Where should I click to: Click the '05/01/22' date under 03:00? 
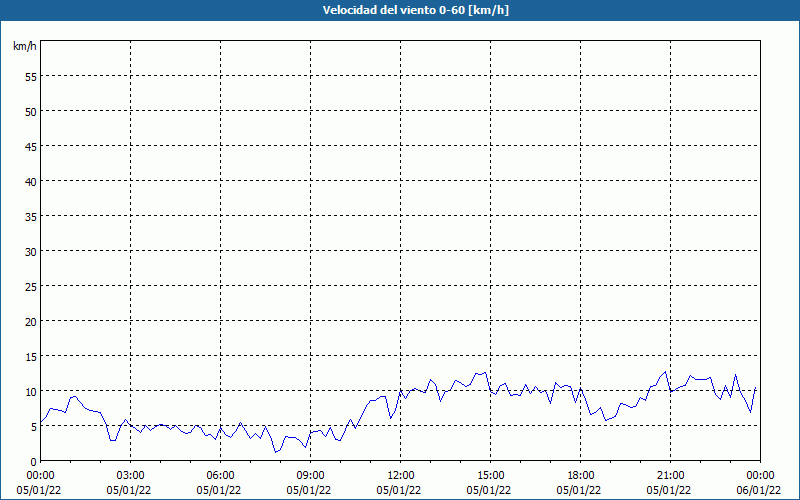[x=129, y=490]
